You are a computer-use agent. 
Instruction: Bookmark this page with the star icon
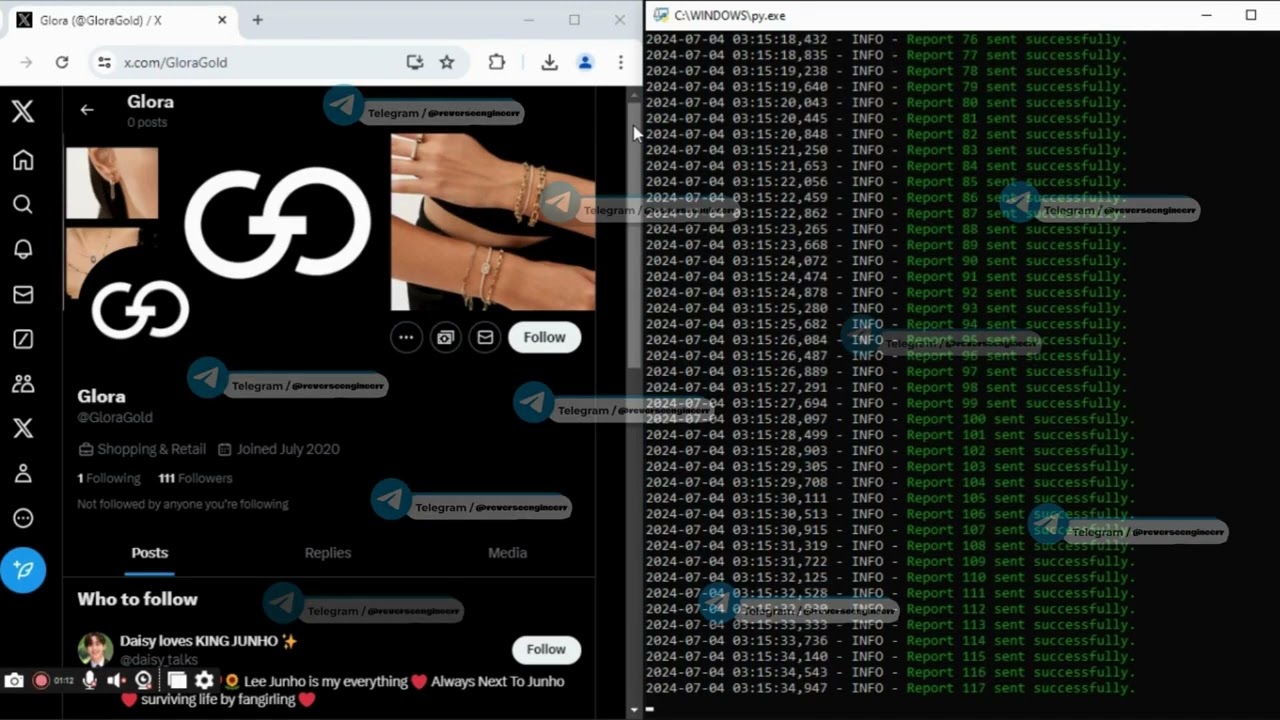coord(447,62)
